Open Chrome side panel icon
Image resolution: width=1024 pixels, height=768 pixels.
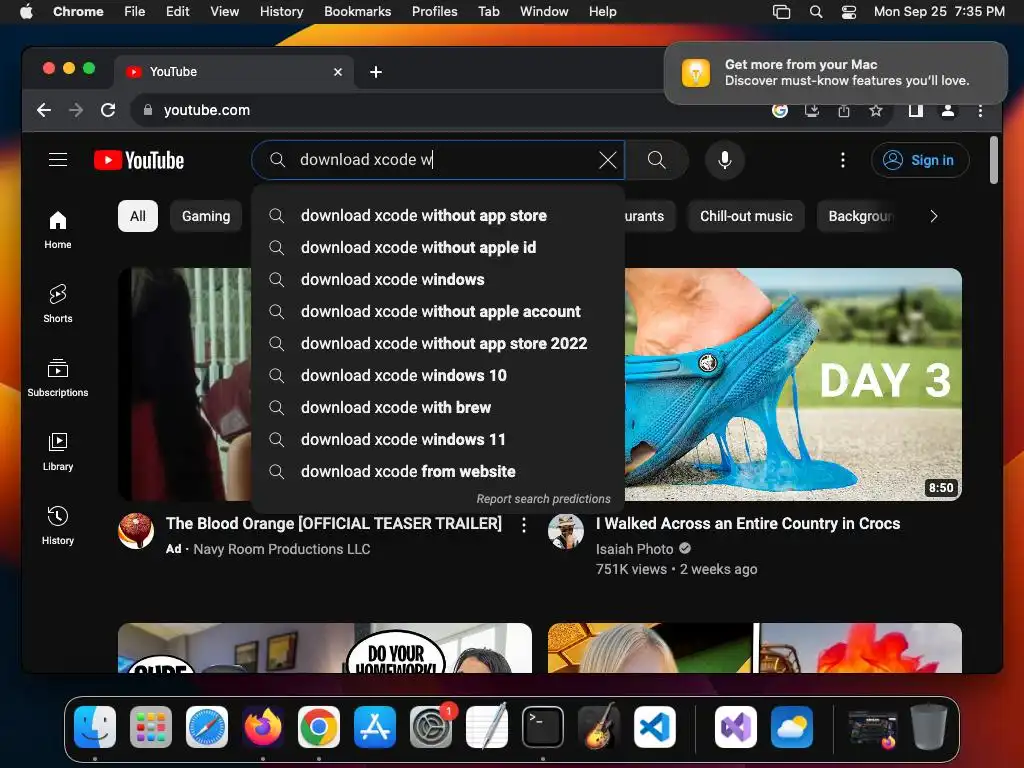916,110
